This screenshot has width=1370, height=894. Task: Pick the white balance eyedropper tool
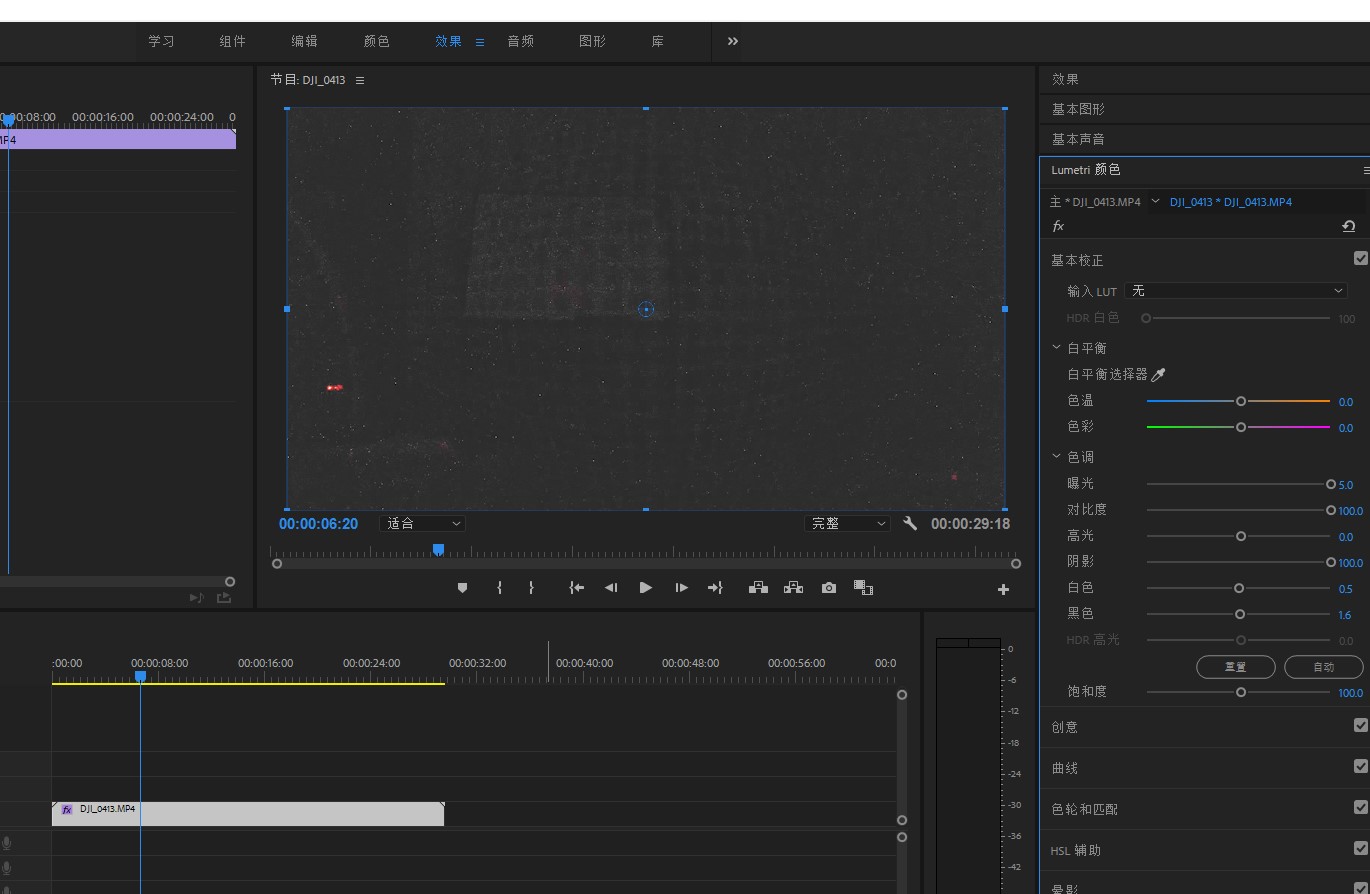click(1159, 375)
